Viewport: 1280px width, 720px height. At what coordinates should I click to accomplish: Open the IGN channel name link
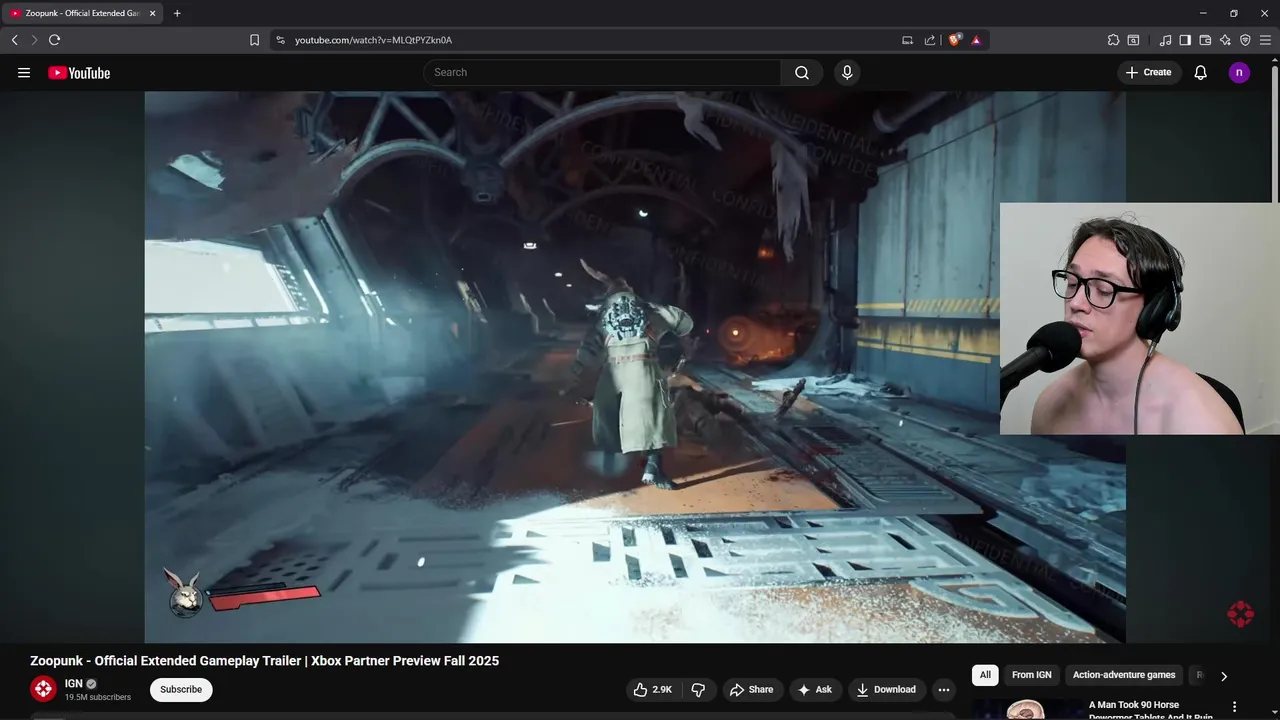[73, 684]
